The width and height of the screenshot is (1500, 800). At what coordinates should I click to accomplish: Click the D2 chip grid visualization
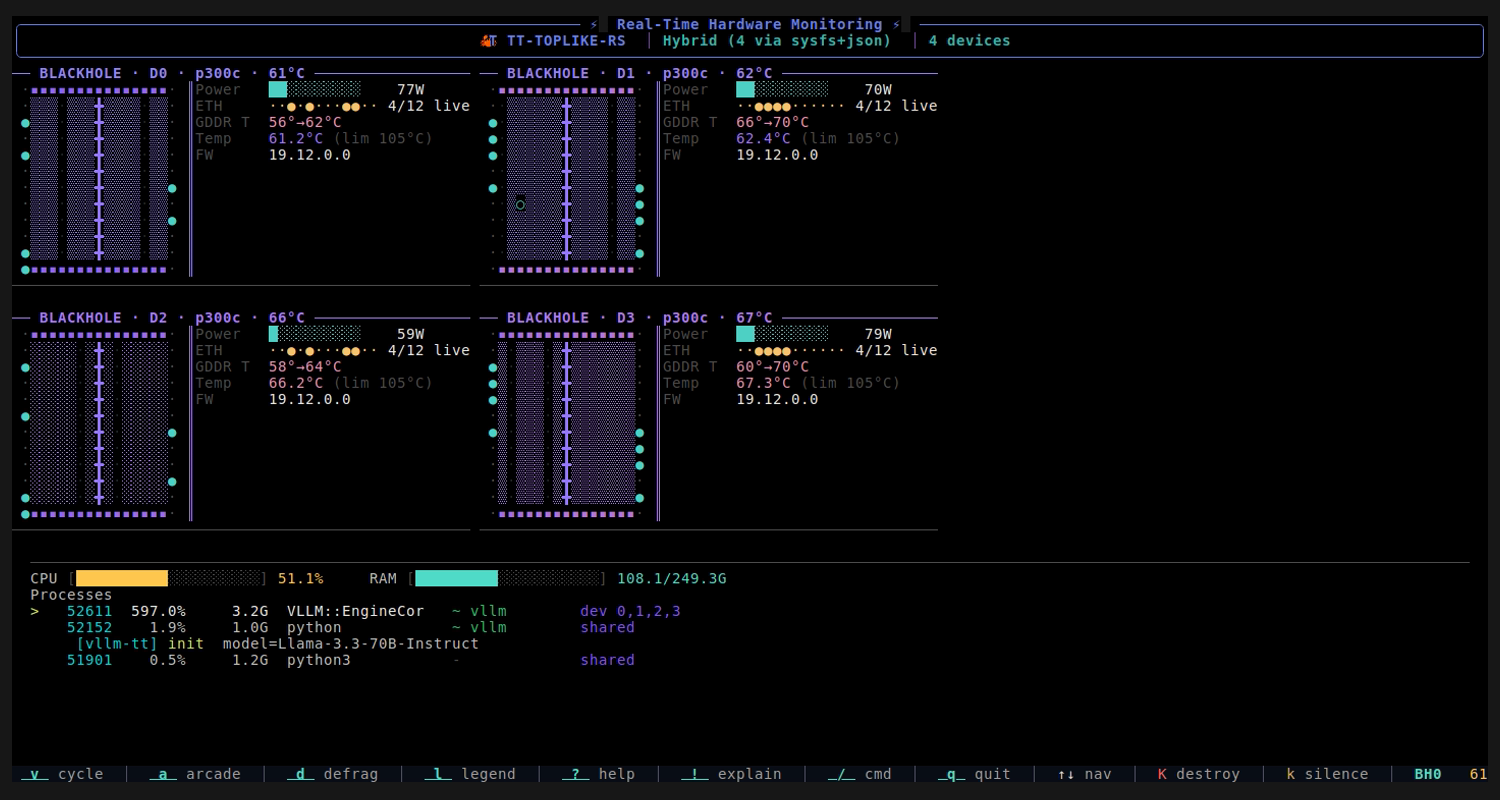(x=99, y=424)
